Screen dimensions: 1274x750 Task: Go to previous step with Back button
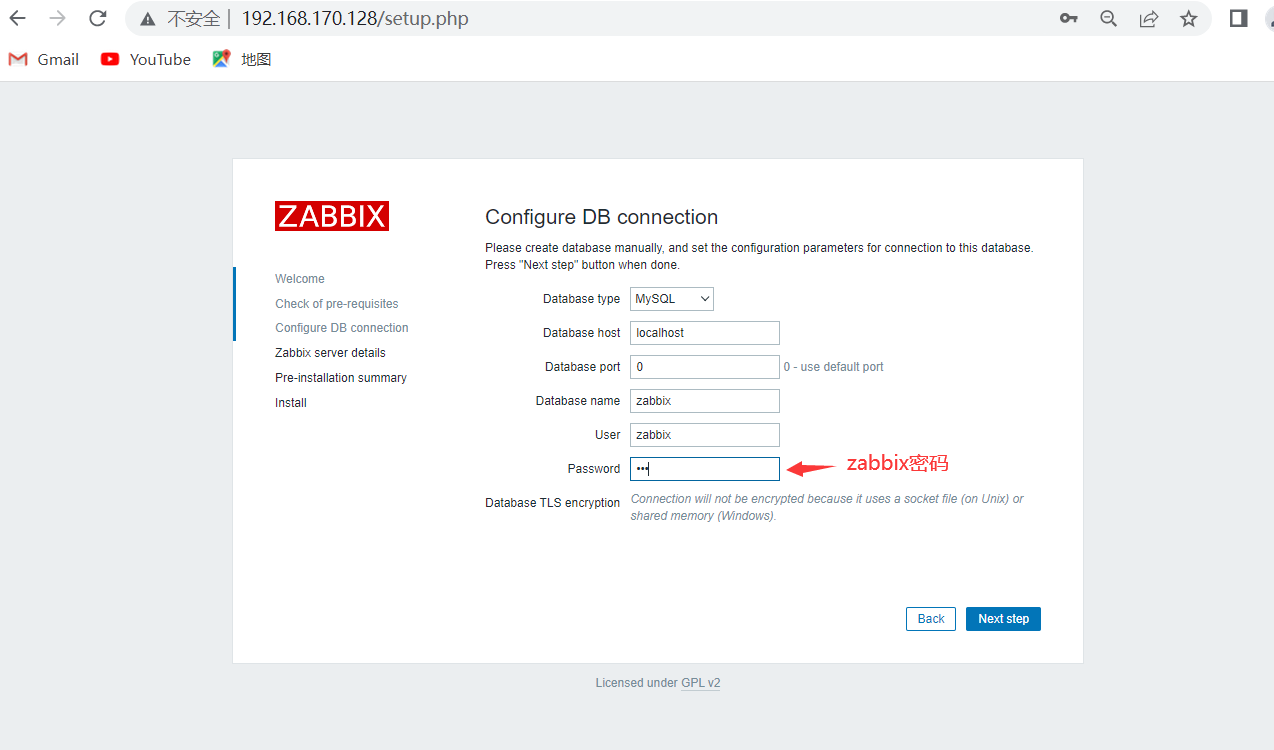point(930,619)
